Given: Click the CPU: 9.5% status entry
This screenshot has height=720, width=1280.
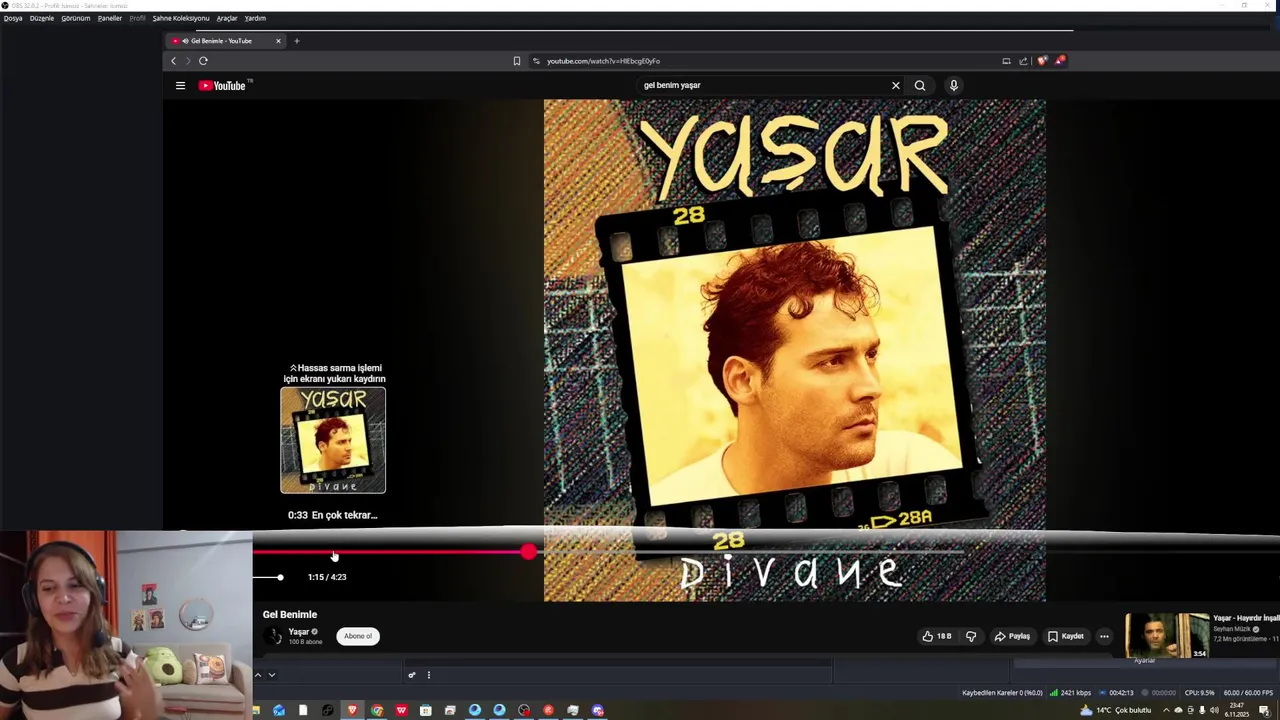Looking at the screenshot, I should [x=1199, y=693].
